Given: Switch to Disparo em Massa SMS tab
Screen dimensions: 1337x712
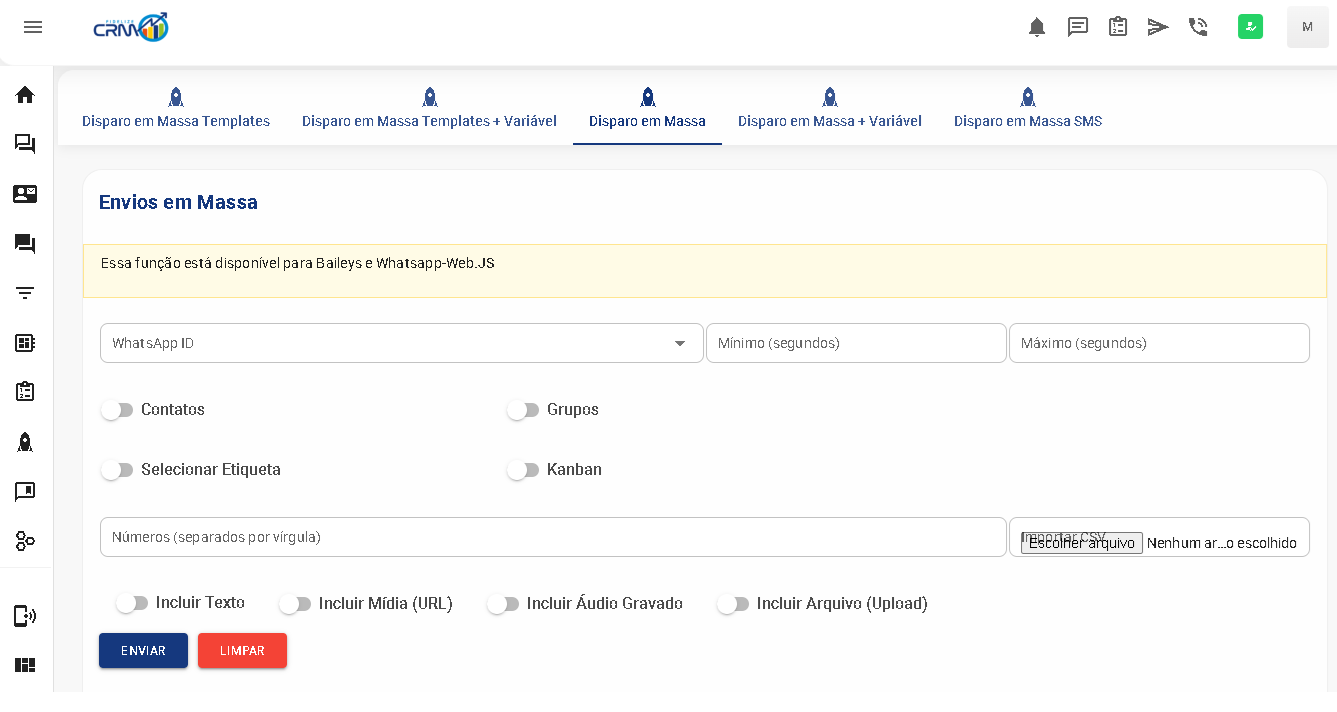Looking at the screenshot, I should click(x=1027, y=120).
